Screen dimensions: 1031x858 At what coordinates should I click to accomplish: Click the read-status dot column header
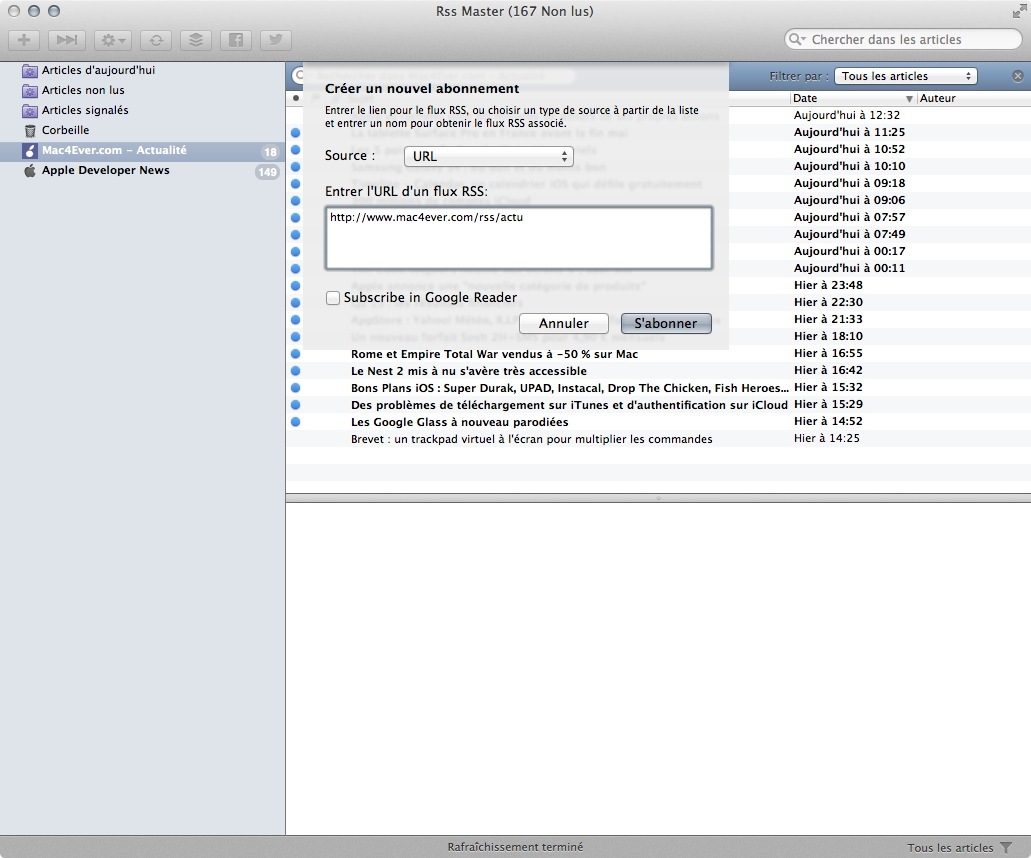tap(296, 99)
